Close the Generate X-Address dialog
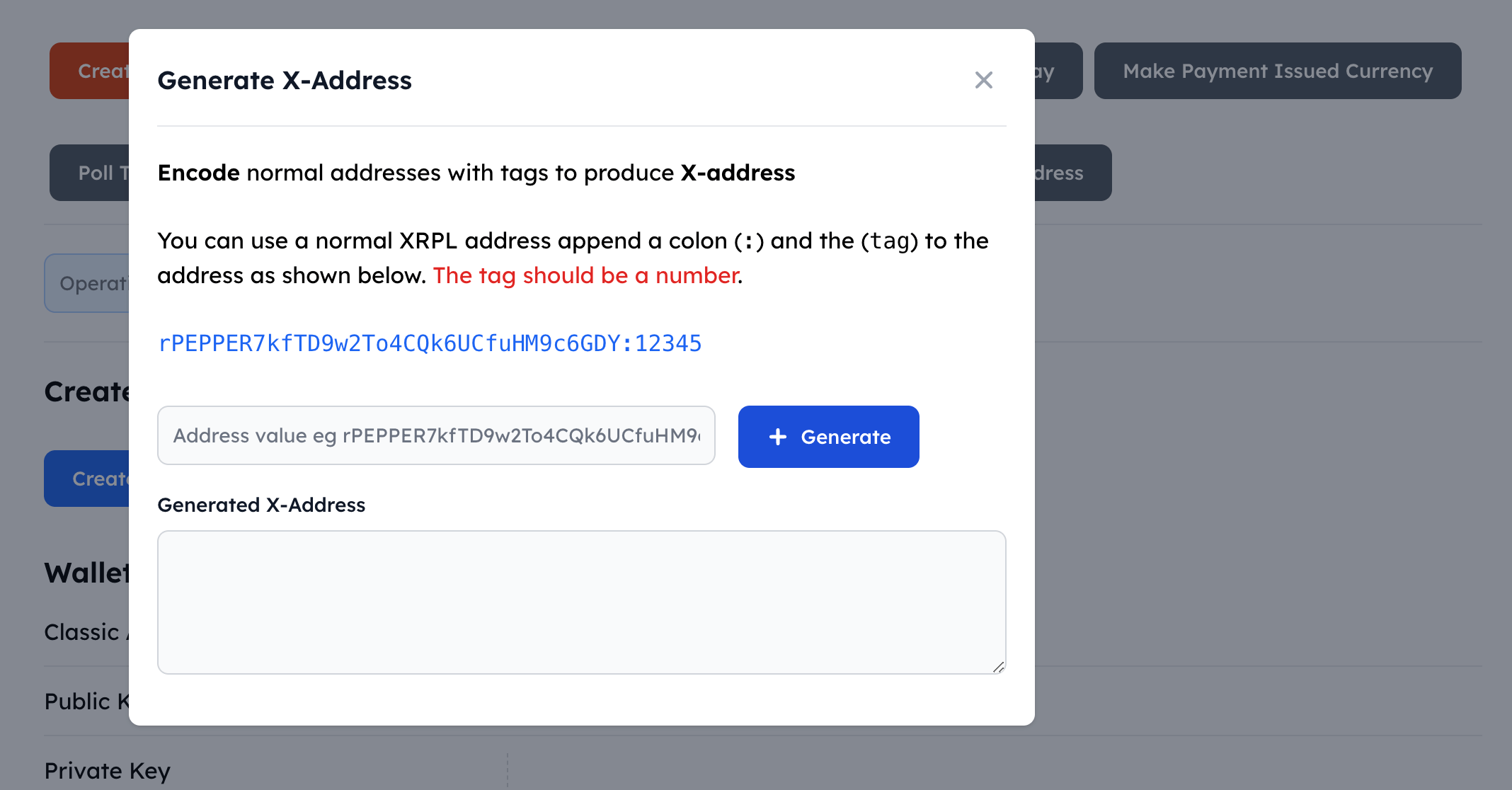 (x=984, y=80)
